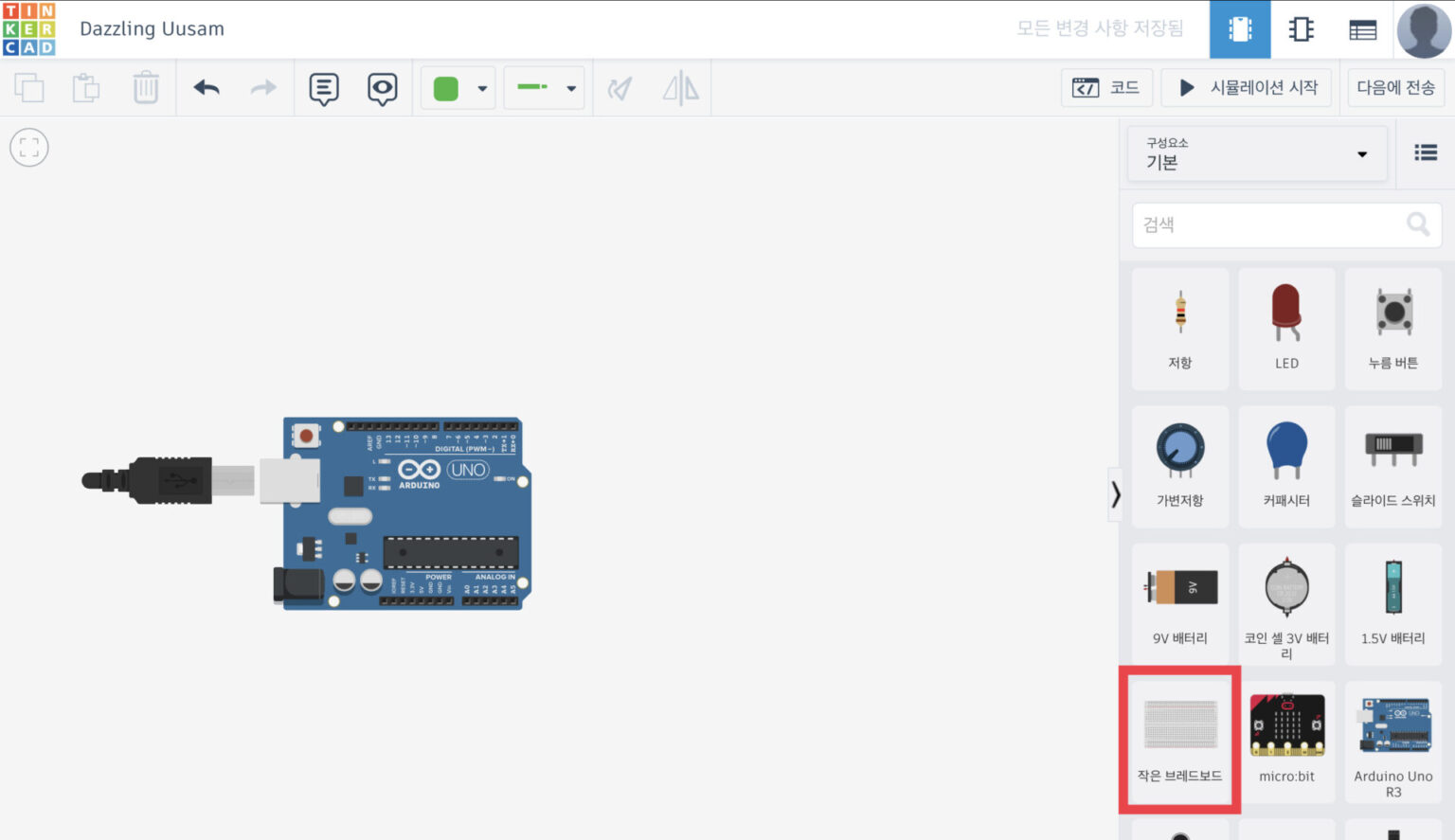Switch to schematic view tab
This screenshot has width=1455, height=840.
pos(1302,29)
